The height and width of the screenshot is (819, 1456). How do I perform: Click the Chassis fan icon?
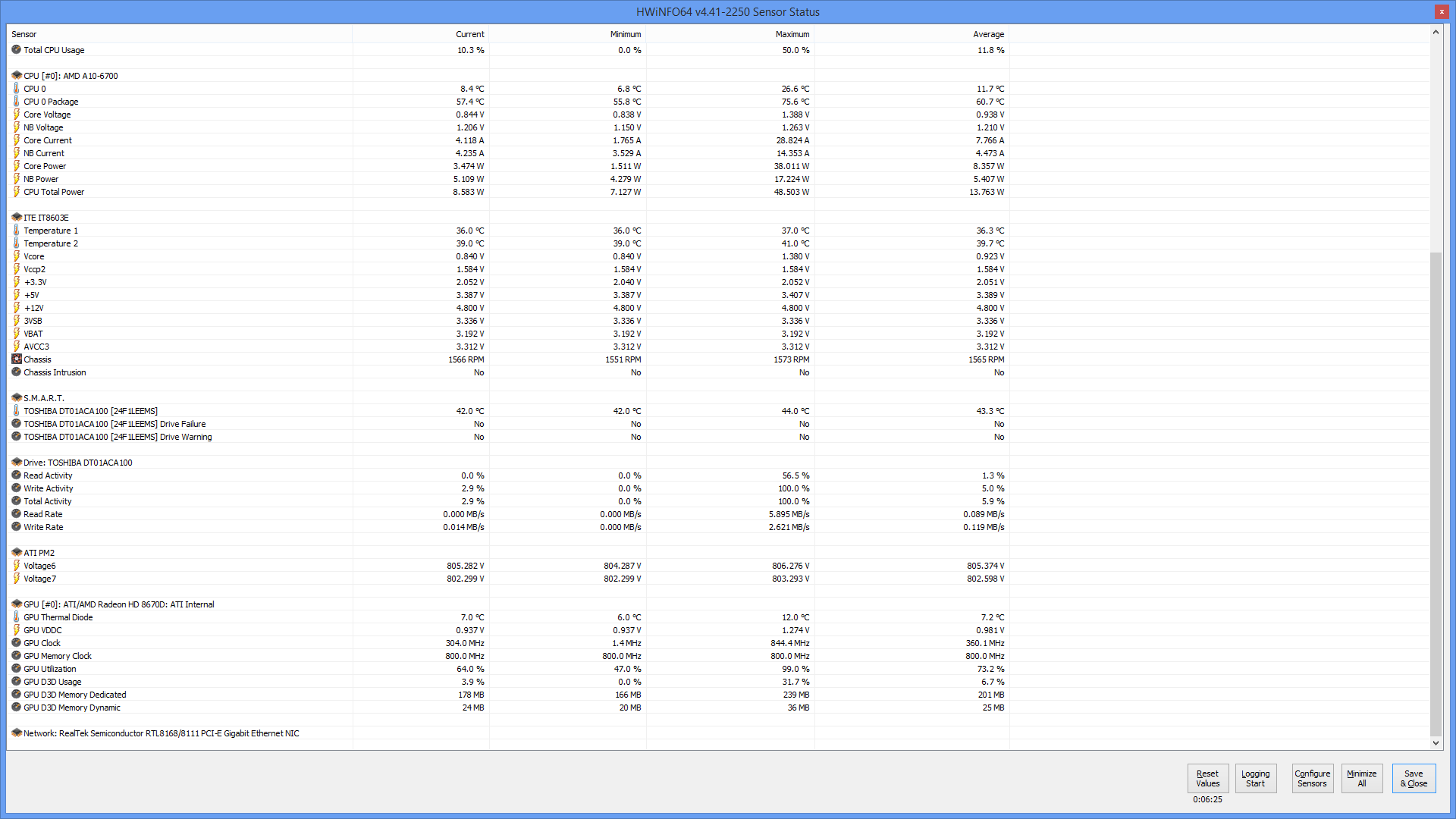tap(16, 359)
